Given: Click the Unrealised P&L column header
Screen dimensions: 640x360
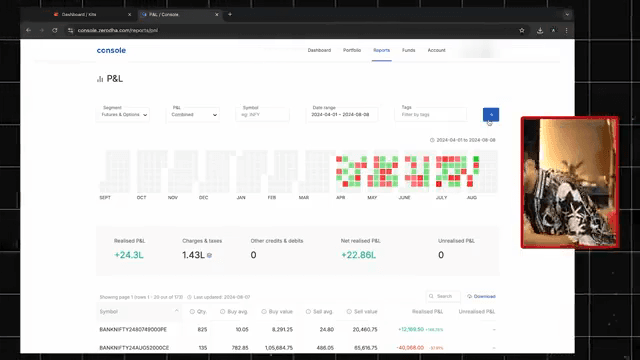Looking at the screenshot, I should 477,311.
